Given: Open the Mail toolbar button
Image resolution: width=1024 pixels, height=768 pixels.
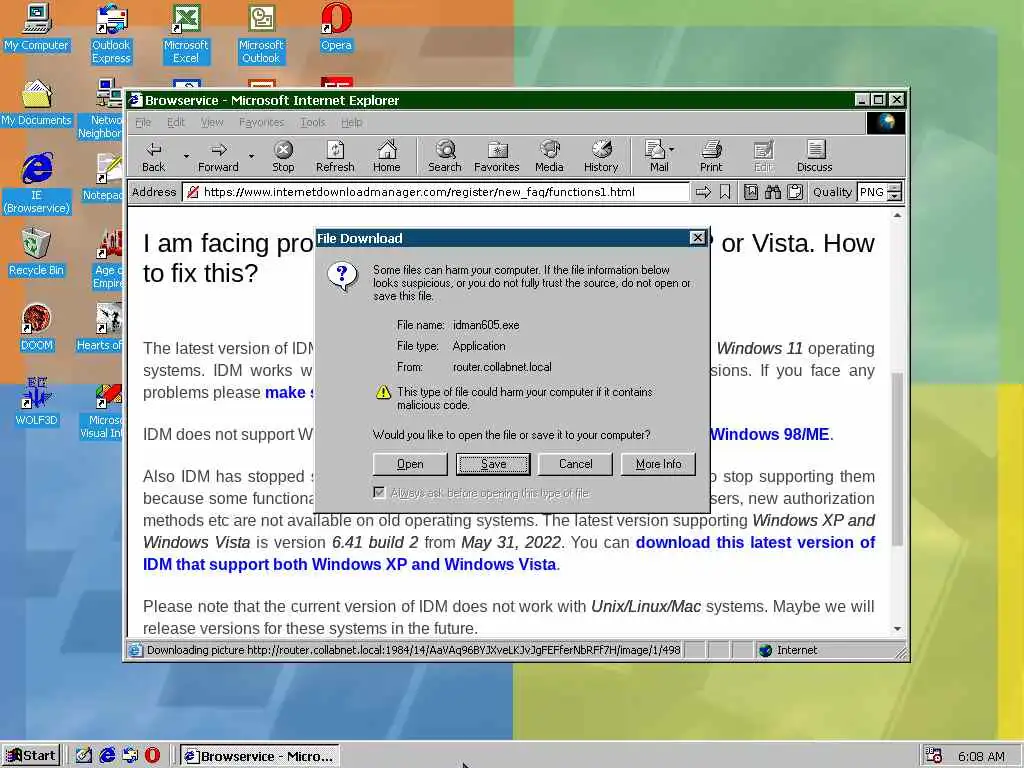Looking at the screenshot, I should click(656, 157).
